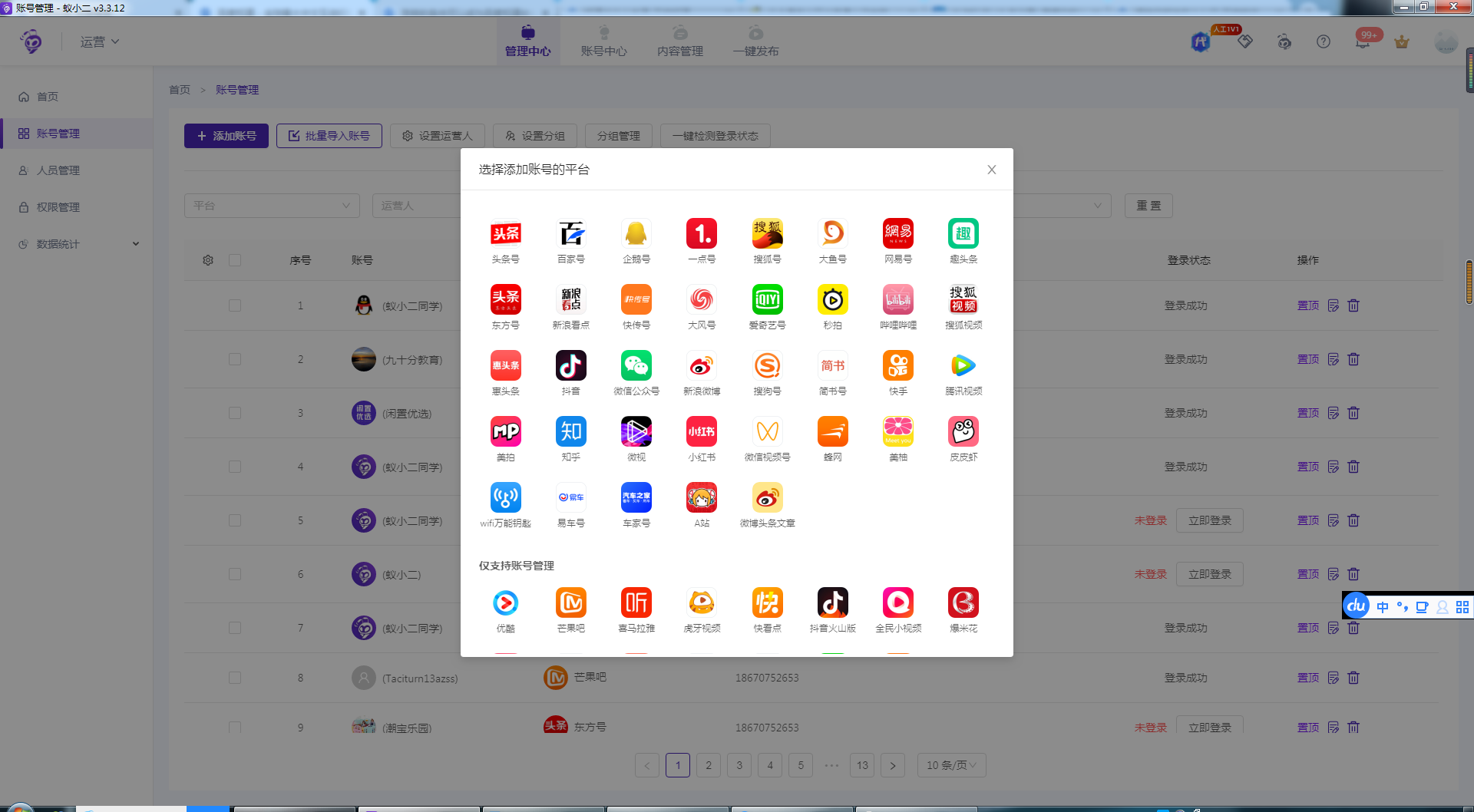
Task: Check the row 1 account checkbox
Action: [235, 305]
